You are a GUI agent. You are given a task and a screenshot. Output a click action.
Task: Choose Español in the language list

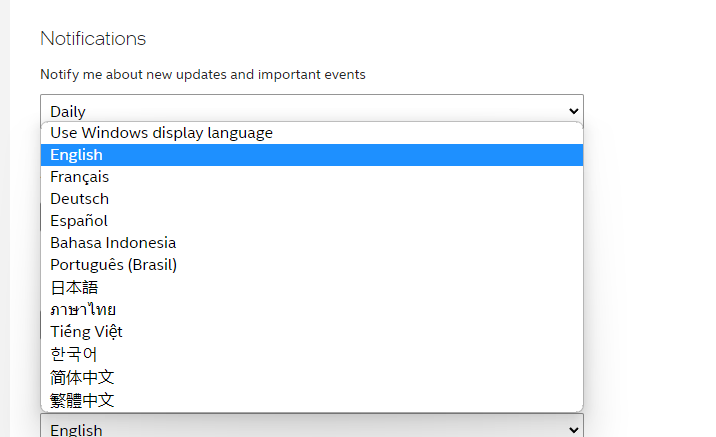[x=78, y=221]
